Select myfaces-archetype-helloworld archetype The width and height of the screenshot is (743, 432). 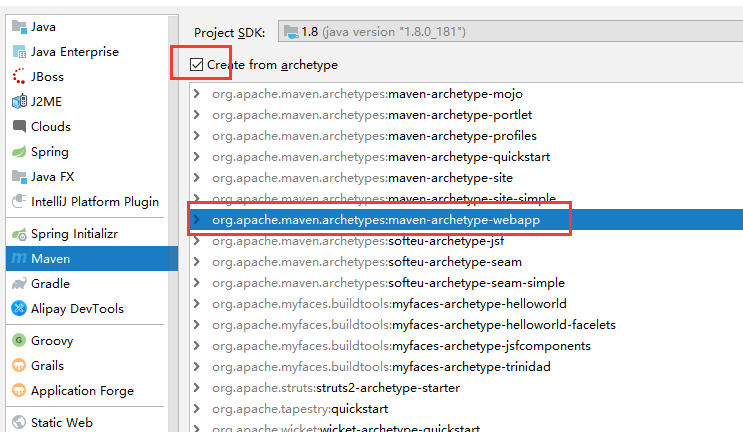tap(390, 304)
